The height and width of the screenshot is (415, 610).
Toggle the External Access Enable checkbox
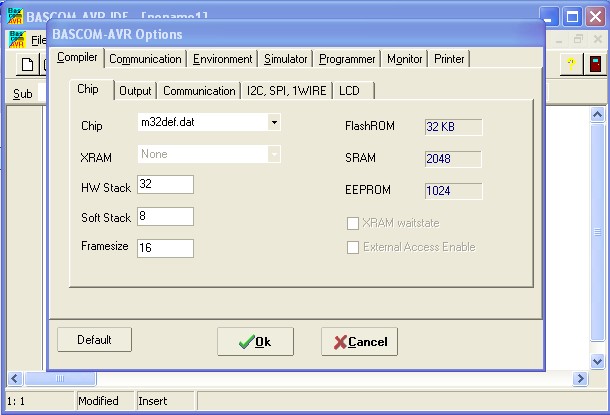(352, 247)
